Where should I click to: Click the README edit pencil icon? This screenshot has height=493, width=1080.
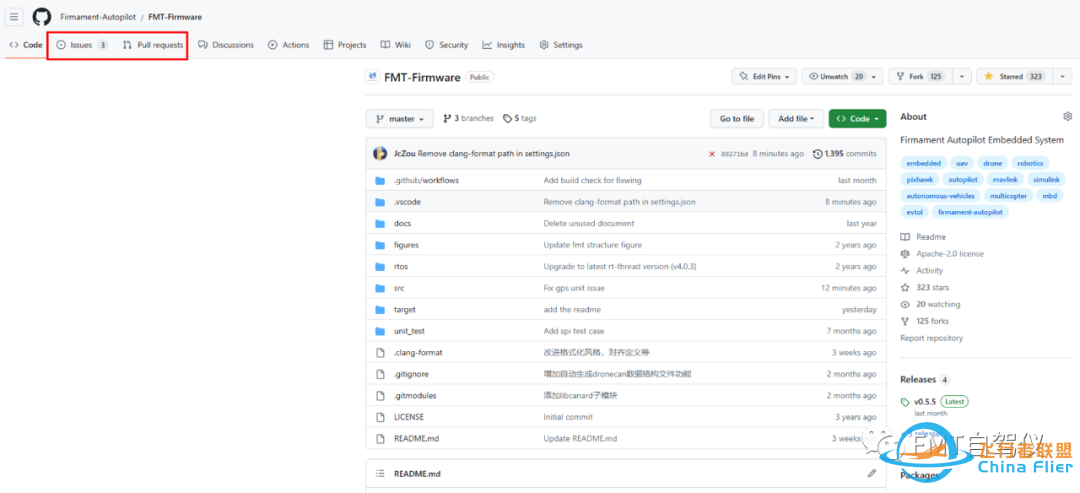[x=872, y=473]
